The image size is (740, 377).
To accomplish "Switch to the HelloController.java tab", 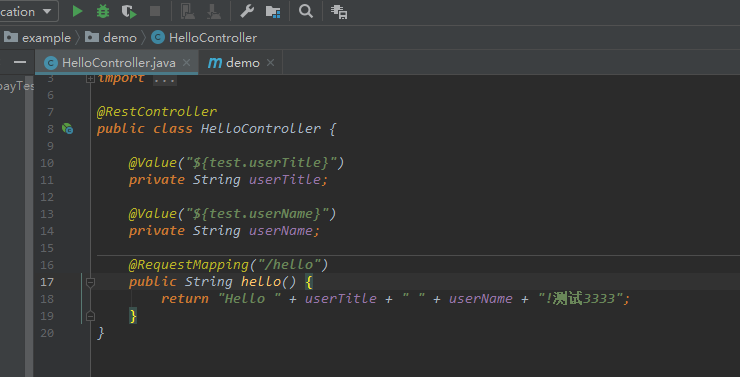I will point(118,63).
